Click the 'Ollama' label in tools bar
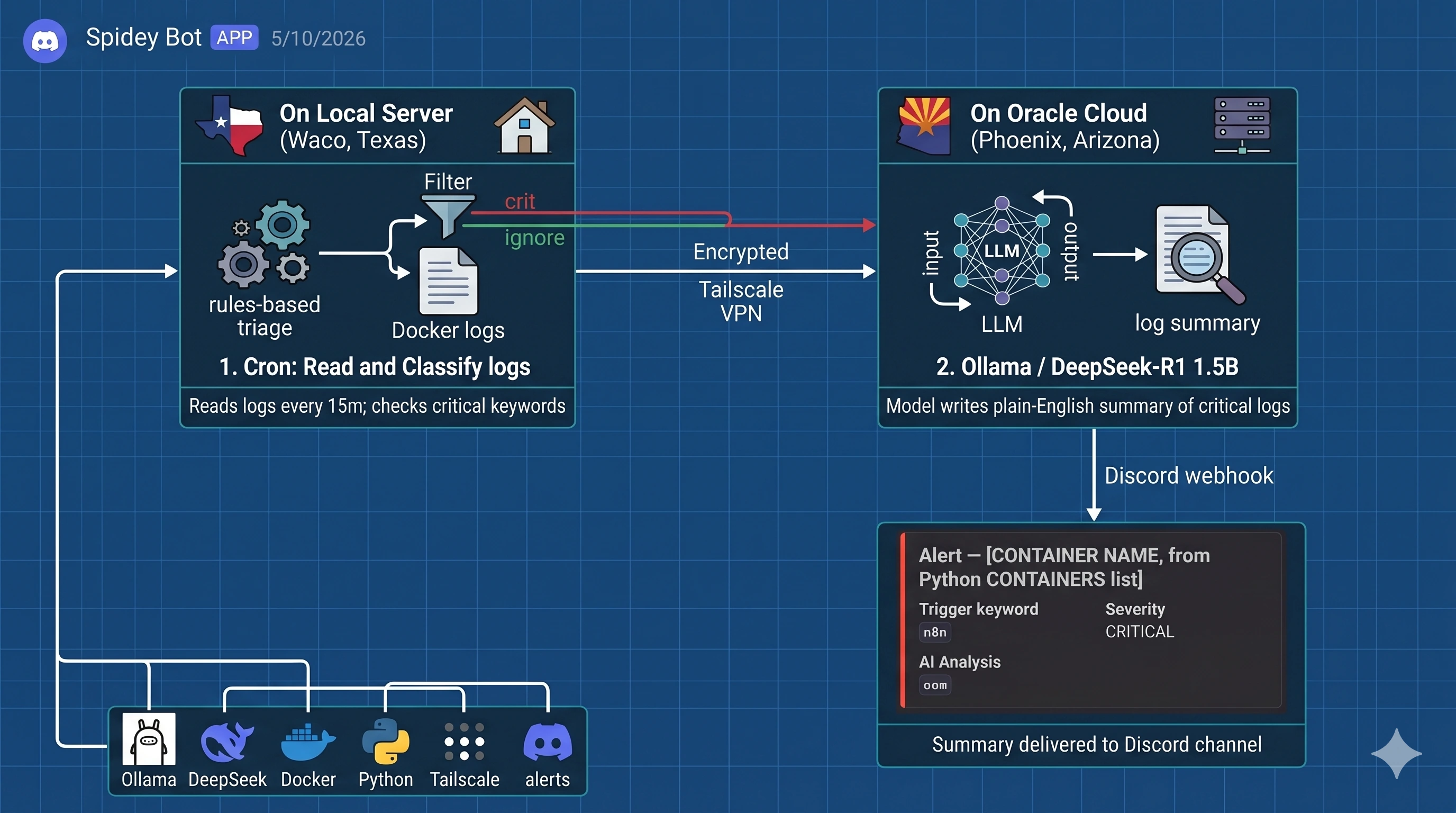Image resolution: width=1456 pixels, height=813 pixels. 149,779
